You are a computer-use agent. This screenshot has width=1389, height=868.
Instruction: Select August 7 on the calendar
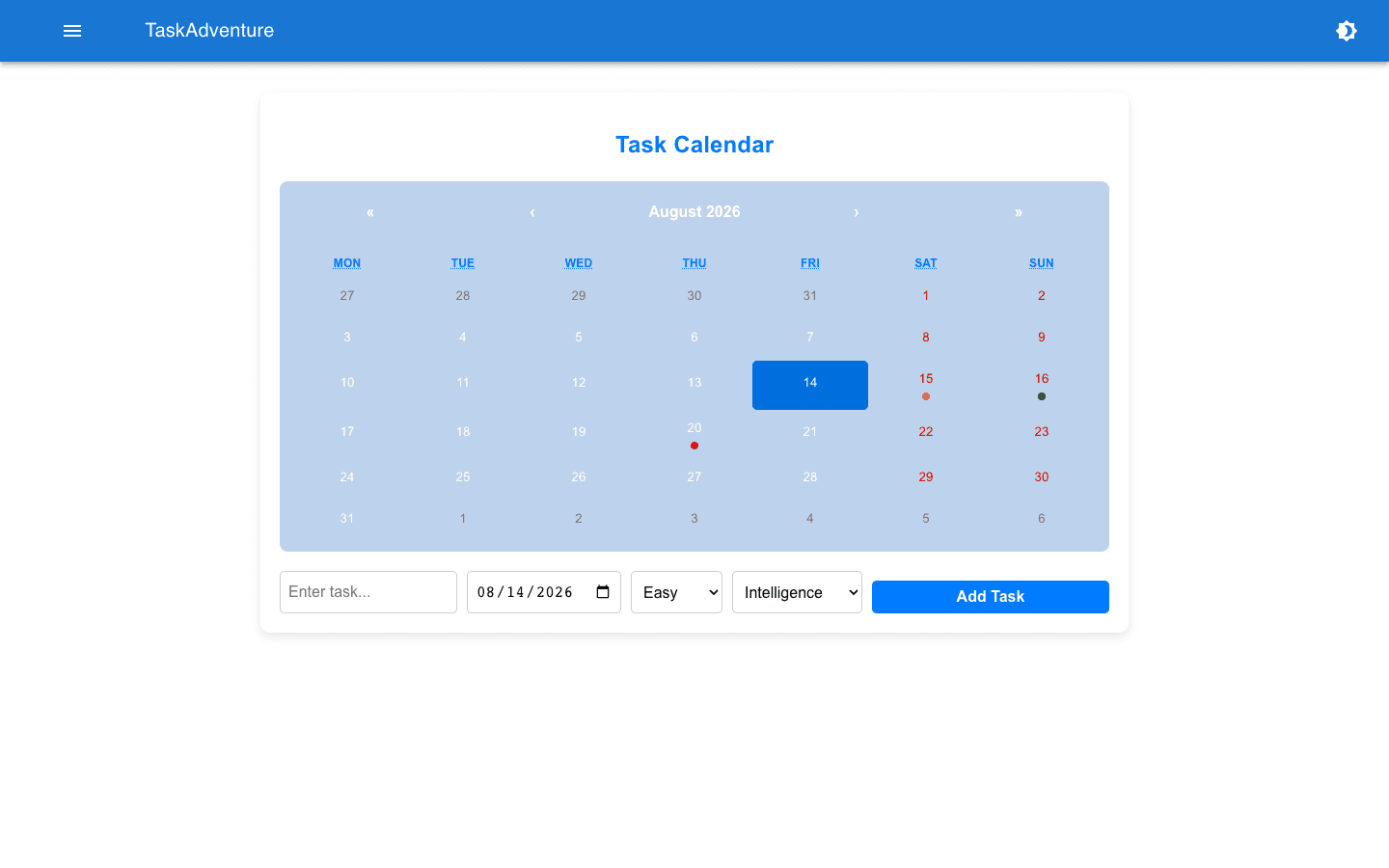tap(810, 338)
